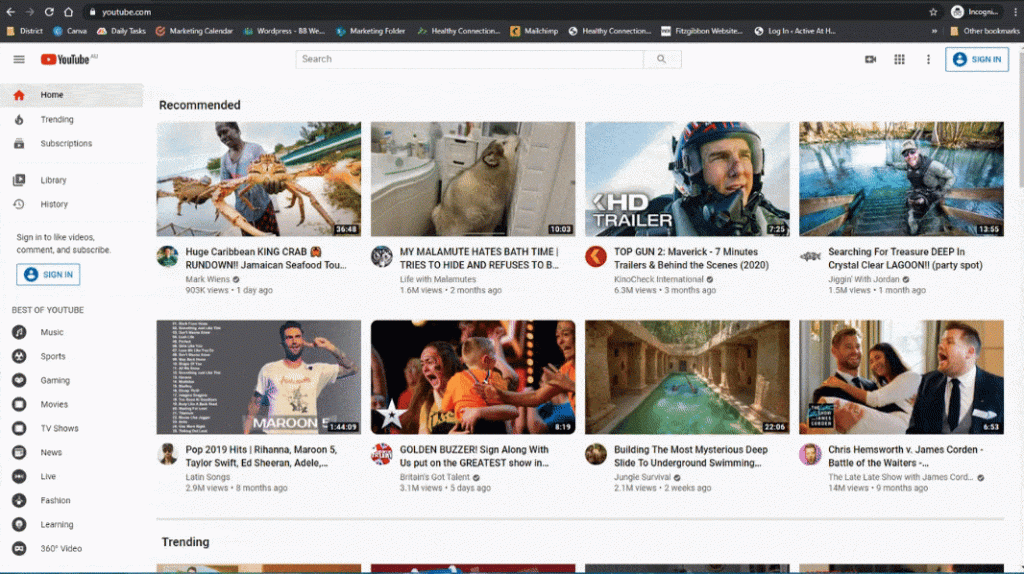Image resolution: width=1024 pixels, height=574 pixels.
Task: Click the Jungle Survival channel avatar
Action: [596, 454]
